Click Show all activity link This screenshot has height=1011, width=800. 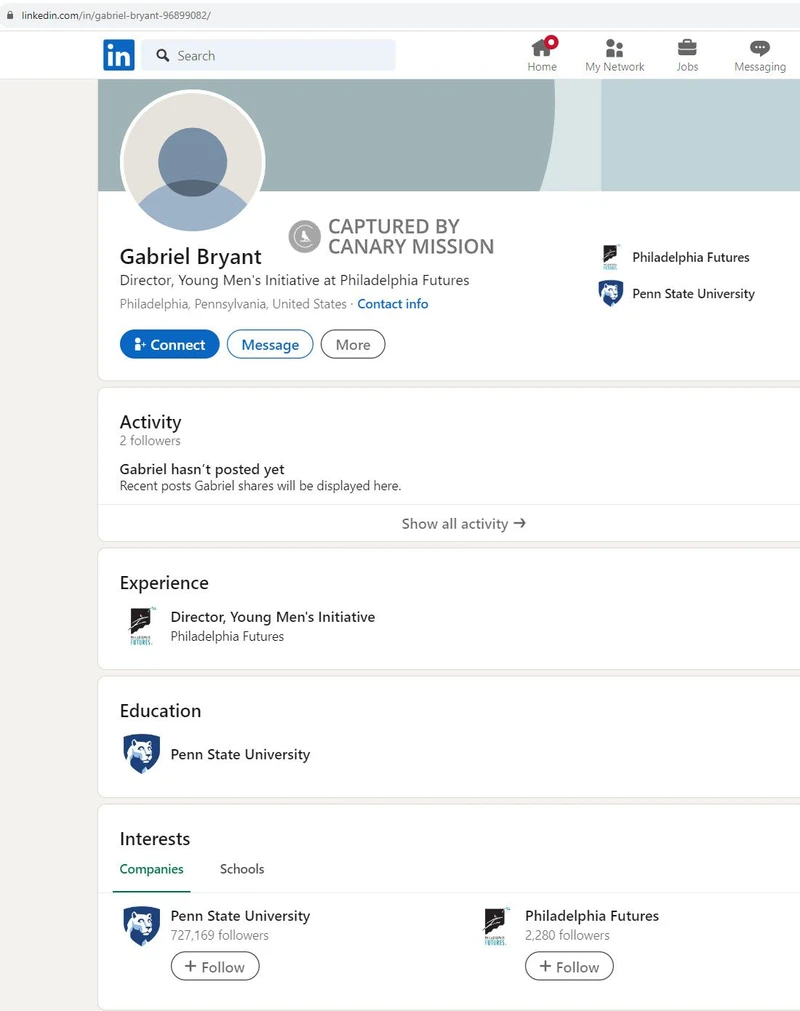pyautogui.click(x=463, y=524)
